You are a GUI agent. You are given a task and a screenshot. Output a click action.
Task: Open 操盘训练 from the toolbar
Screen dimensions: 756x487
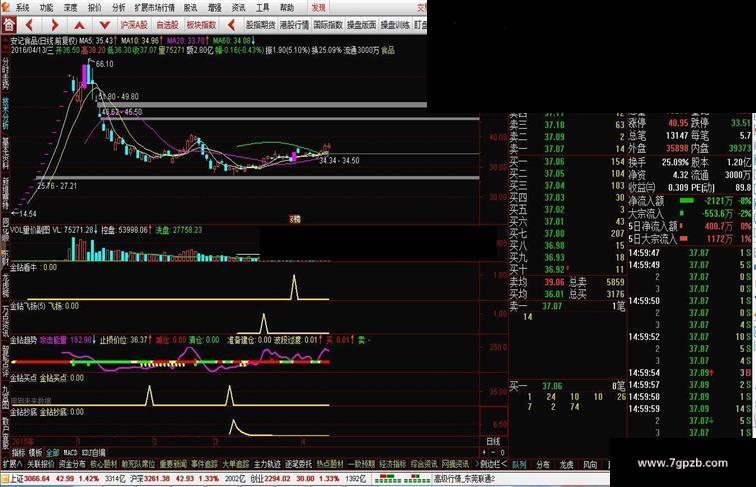tap(395, 25)
